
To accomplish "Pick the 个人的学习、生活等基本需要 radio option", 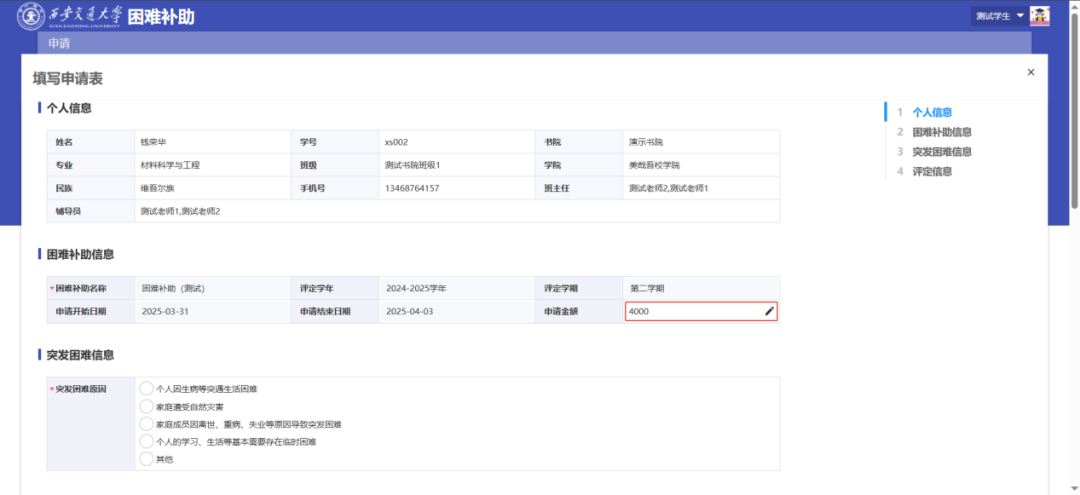I will tap(147, 441).
